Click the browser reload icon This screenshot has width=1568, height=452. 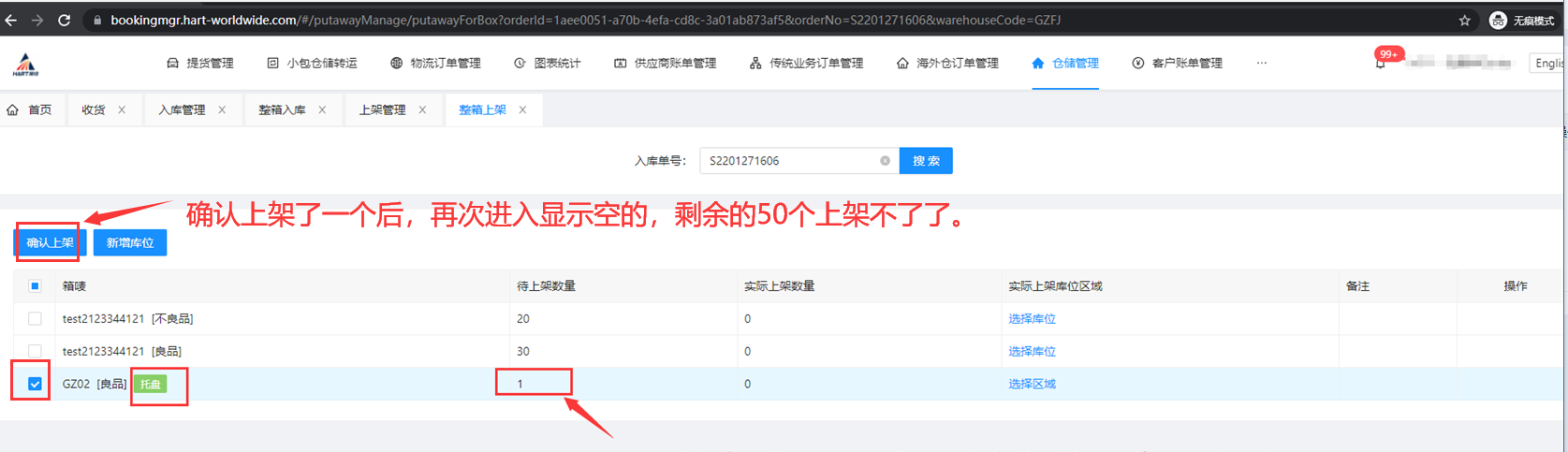[64, 20]
